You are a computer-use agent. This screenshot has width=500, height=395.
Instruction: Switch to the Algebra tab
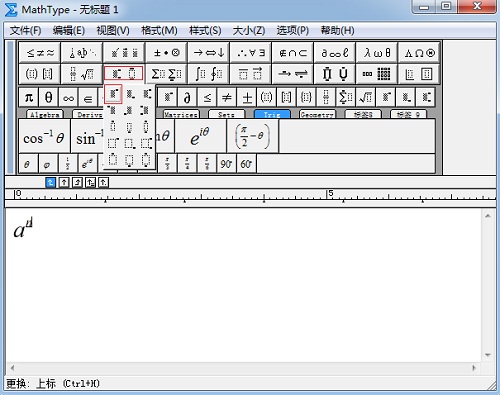pos(45,115)
